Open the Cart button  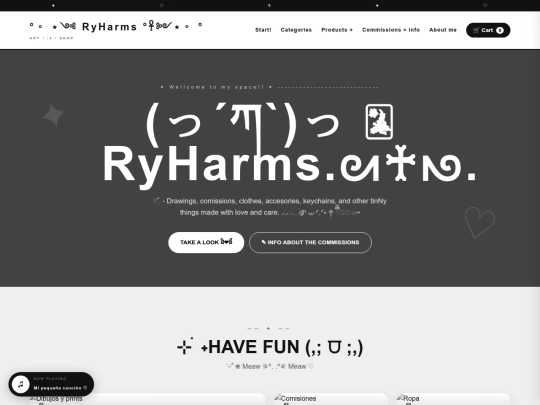coord(488,30)
